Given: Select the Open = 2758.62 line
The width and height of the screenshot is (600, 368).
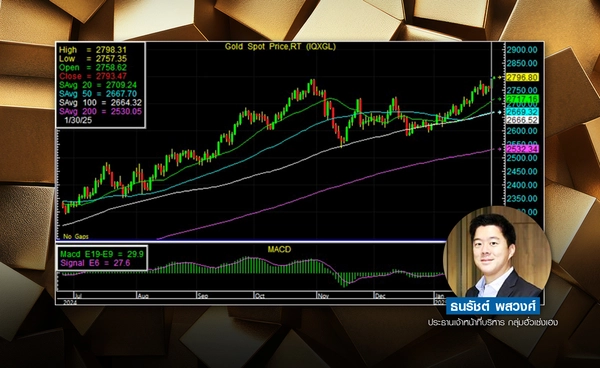Looking at the screenshot, I should pyautogui.click(x=93, y=67).
